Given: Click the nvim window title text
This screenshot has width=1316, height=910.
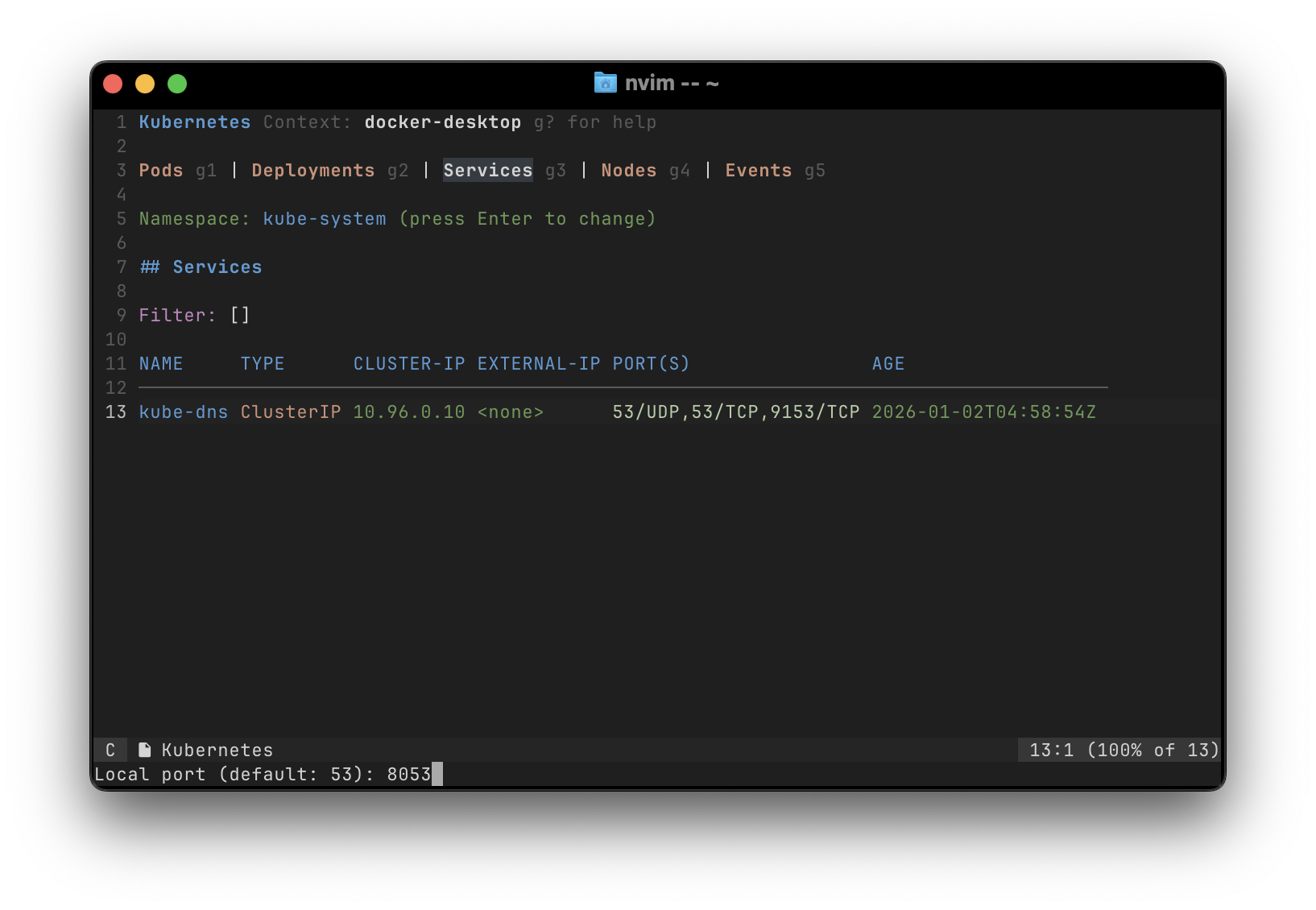Looking at the screenshot, I should click(672, 83).
